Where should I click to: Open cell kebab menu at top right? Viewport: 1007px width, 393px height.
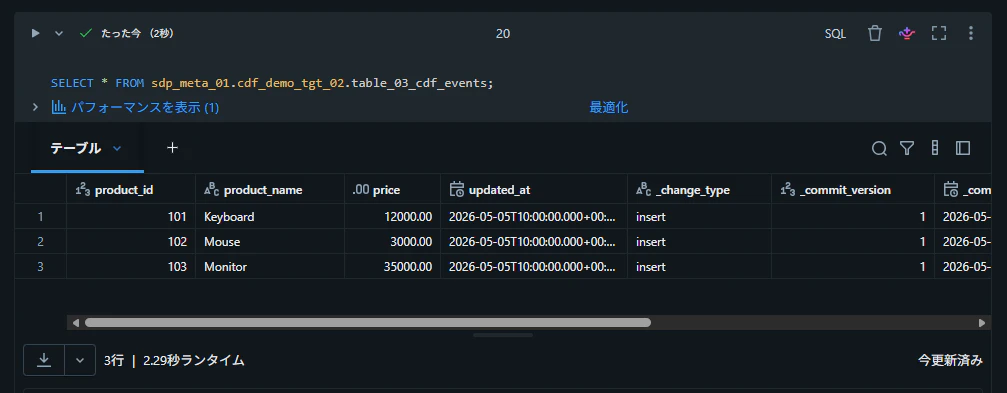coord(971,33)
